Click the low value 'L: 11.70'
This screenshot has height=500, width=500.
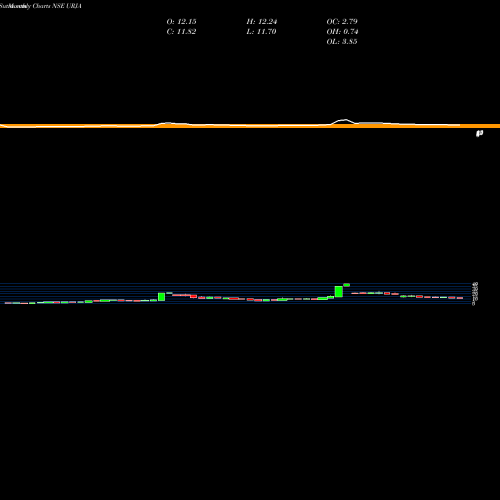point(261,31)
